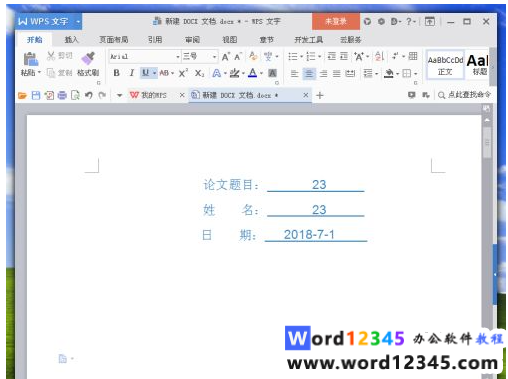Click the Copy icon

pyautogui.click(x=51, y=73)
